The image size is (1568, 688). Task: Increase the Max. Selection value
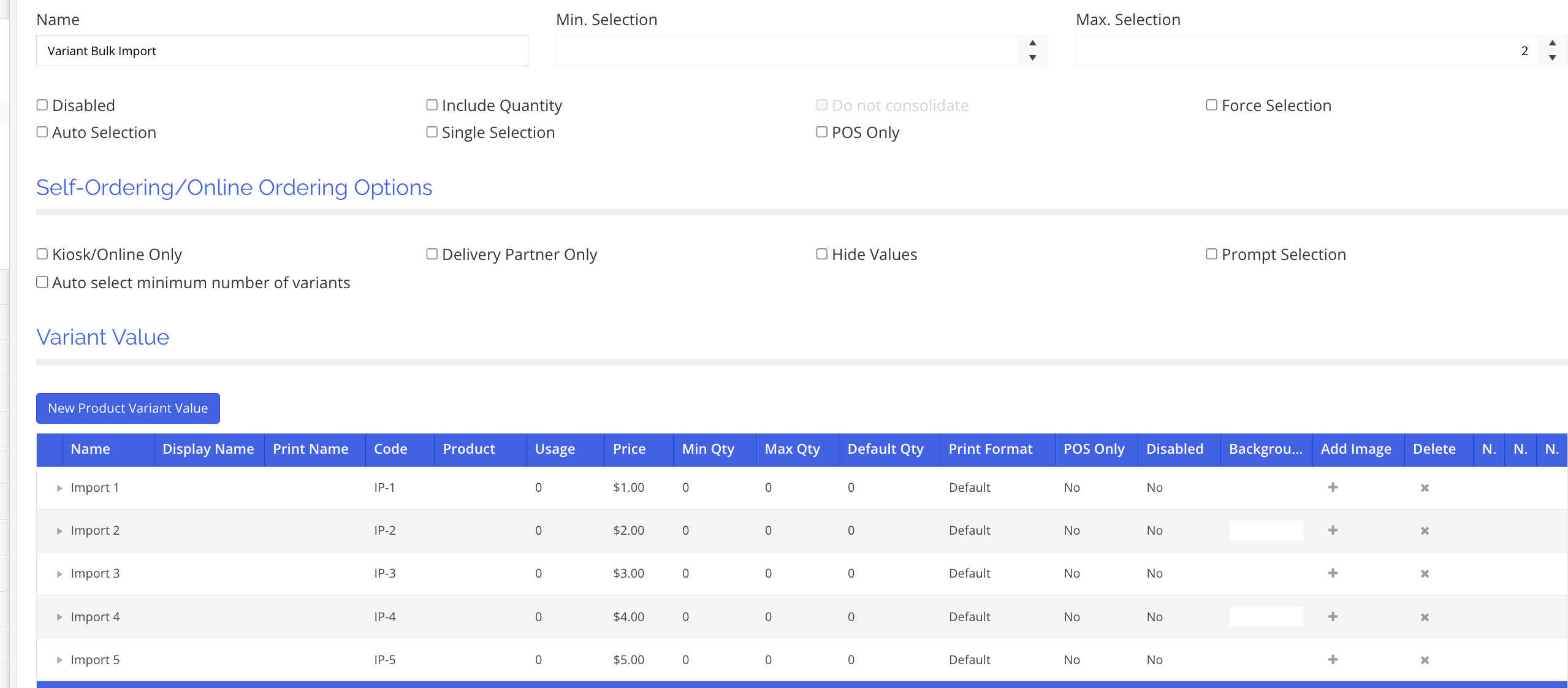tap(1552, 43)
